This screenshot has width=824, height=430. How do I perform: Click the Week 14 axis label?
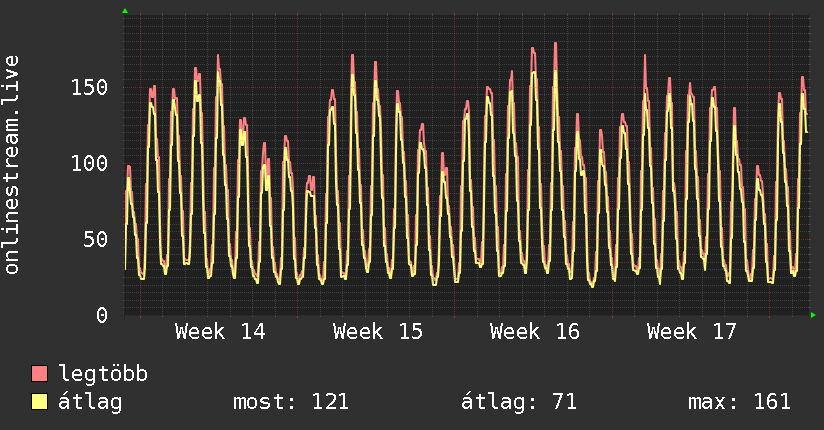tap(220, 332)
